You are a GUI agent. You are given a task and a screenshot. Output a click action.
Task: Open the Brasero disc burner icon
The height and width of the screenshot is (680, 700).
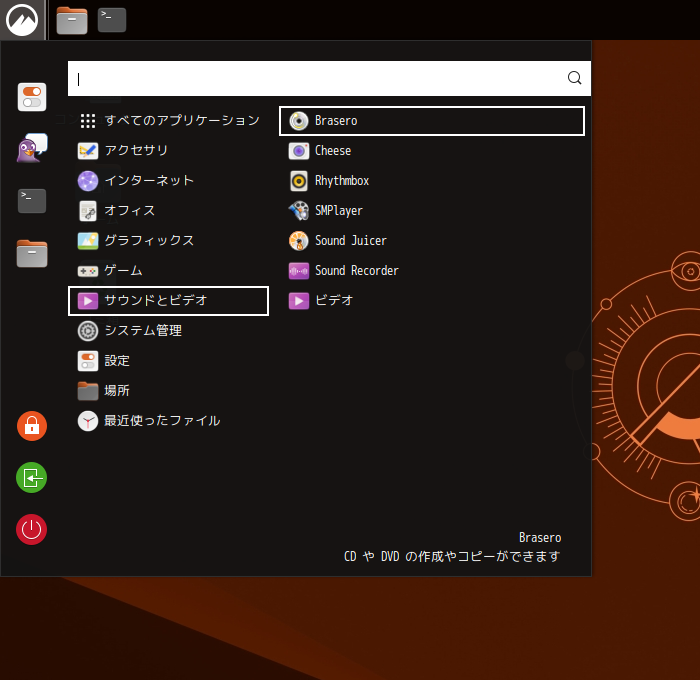(x=299, y=121)
